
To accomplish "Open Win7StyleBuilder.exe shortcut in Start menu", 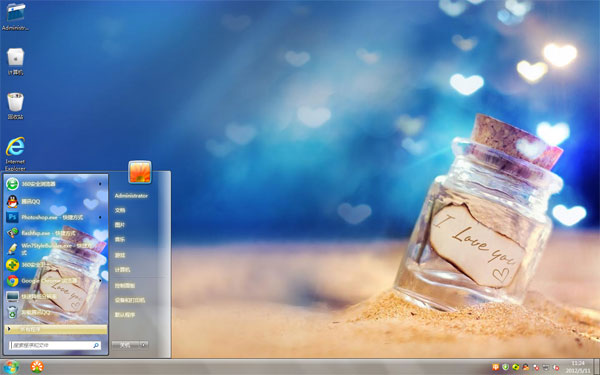I will [55, 249].
